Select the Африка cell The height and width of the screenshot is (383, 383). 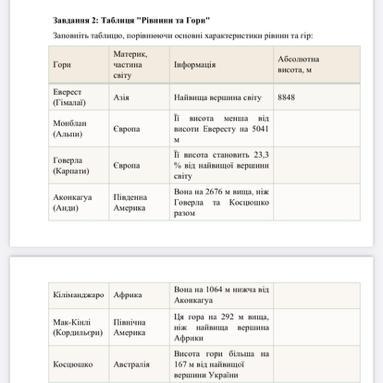point(139,295)
